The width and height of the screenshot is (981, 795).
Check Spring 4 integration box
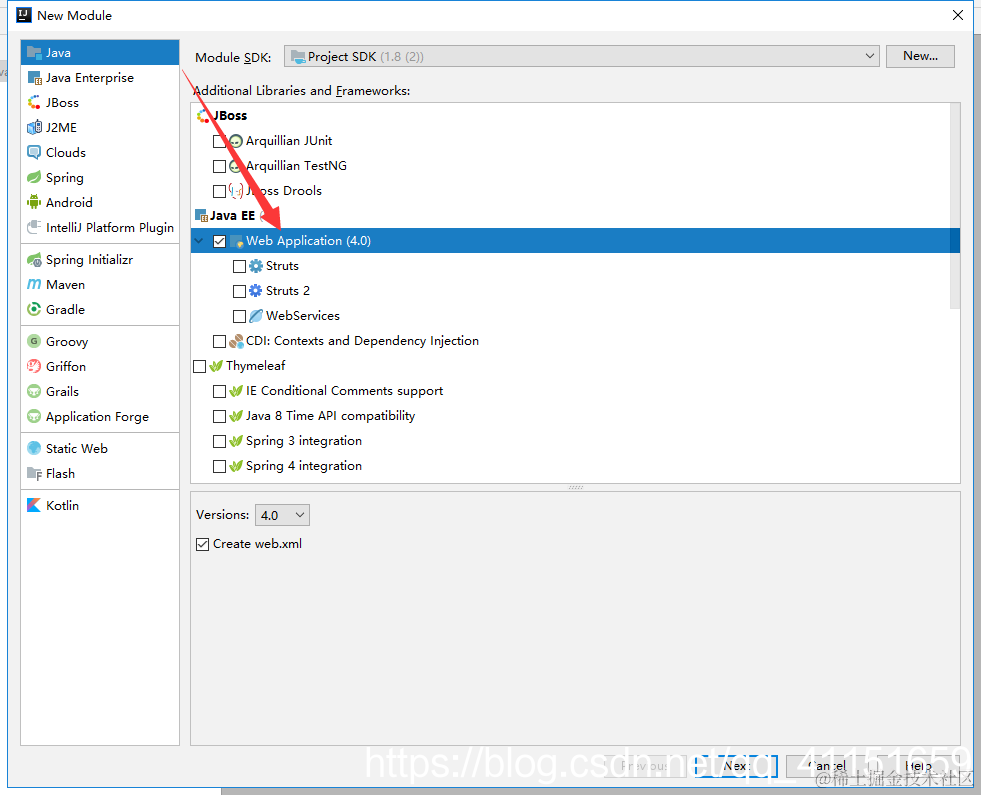[219, 467]
